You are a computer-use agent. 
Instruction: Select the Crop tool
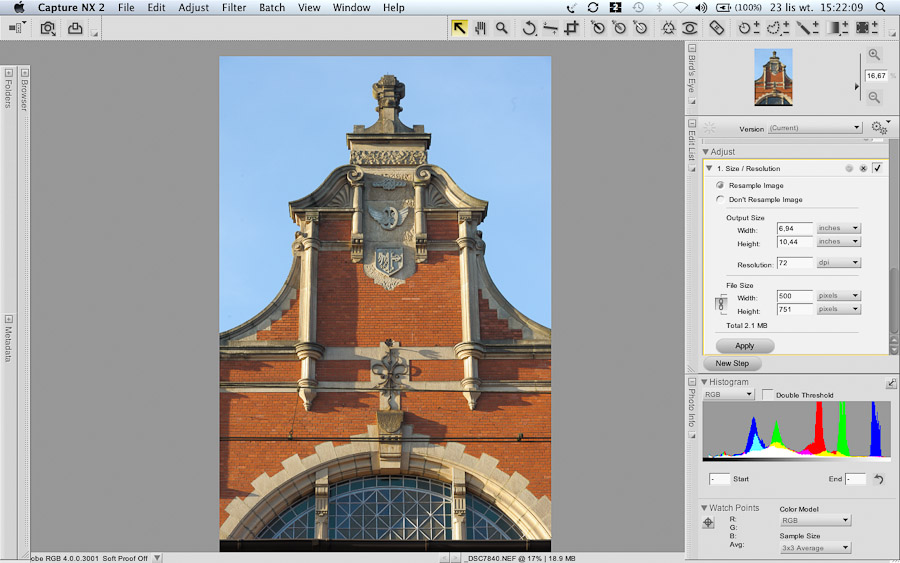click(571, 28)
